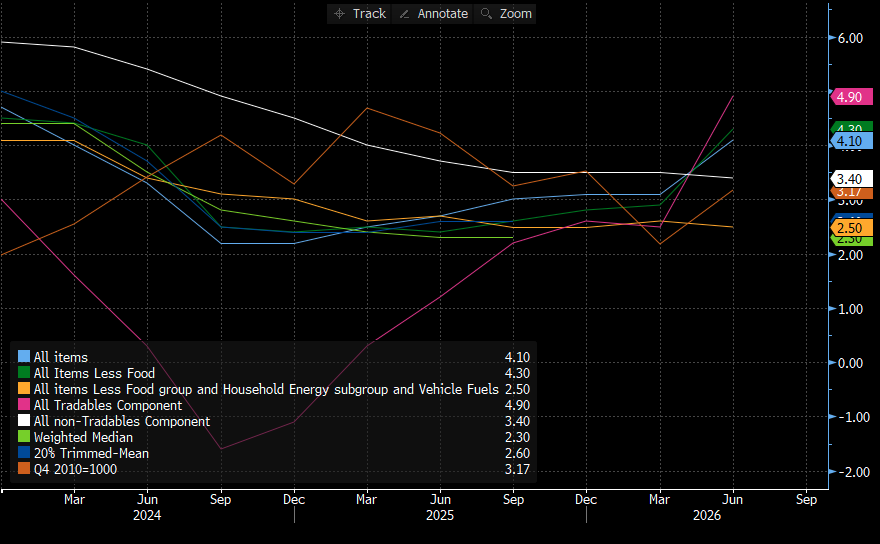Click the All Tradables Component pink swatch

click(x=24, y=405)
